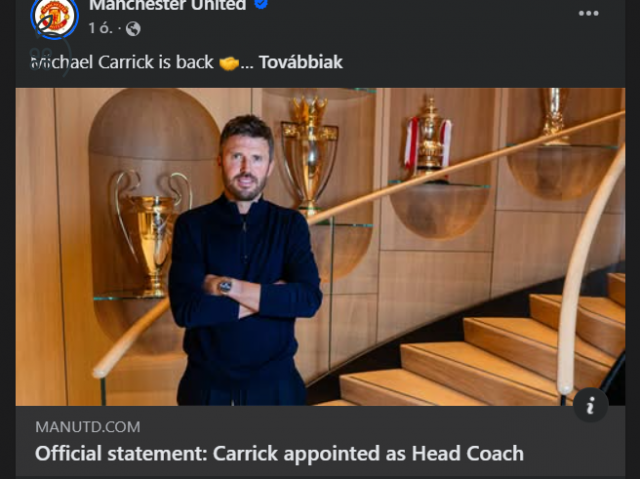Open the Carrick appointed as Head Coach headline
This screenshot has width=640, height=480.
279,453
